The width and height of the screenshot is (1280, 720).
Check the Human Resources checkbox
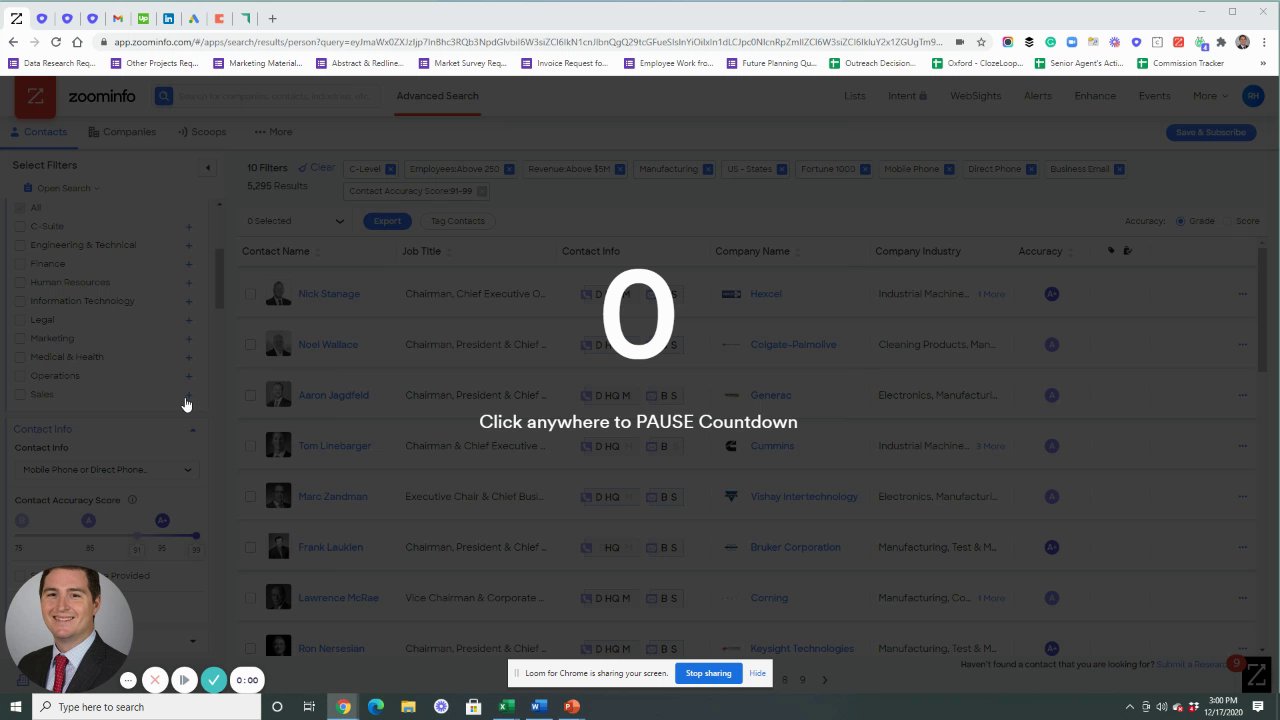20,283
